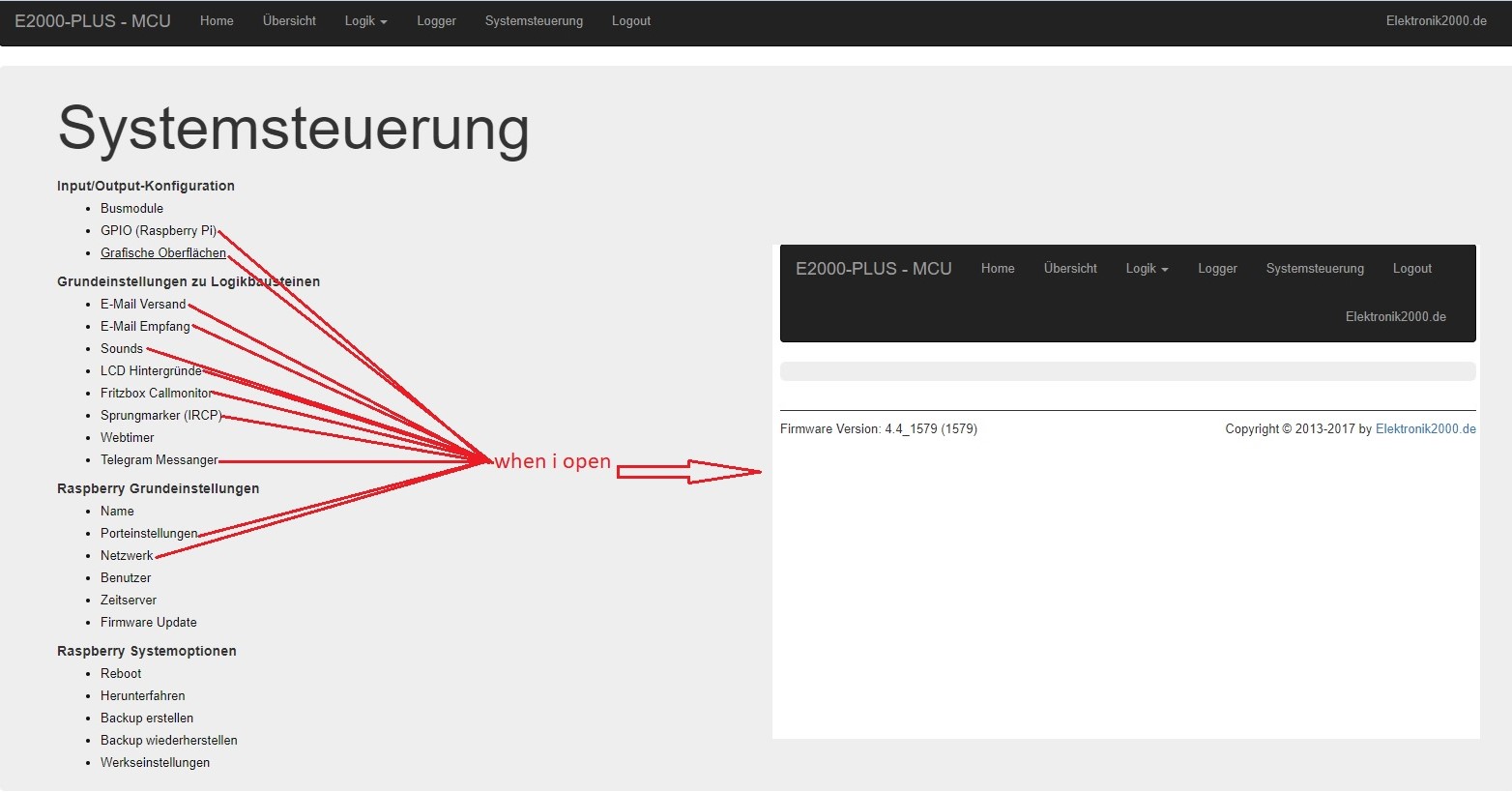
Task: Click the Elektronik2000.de copyright footer link
Action: click(x=1425, y=429)
